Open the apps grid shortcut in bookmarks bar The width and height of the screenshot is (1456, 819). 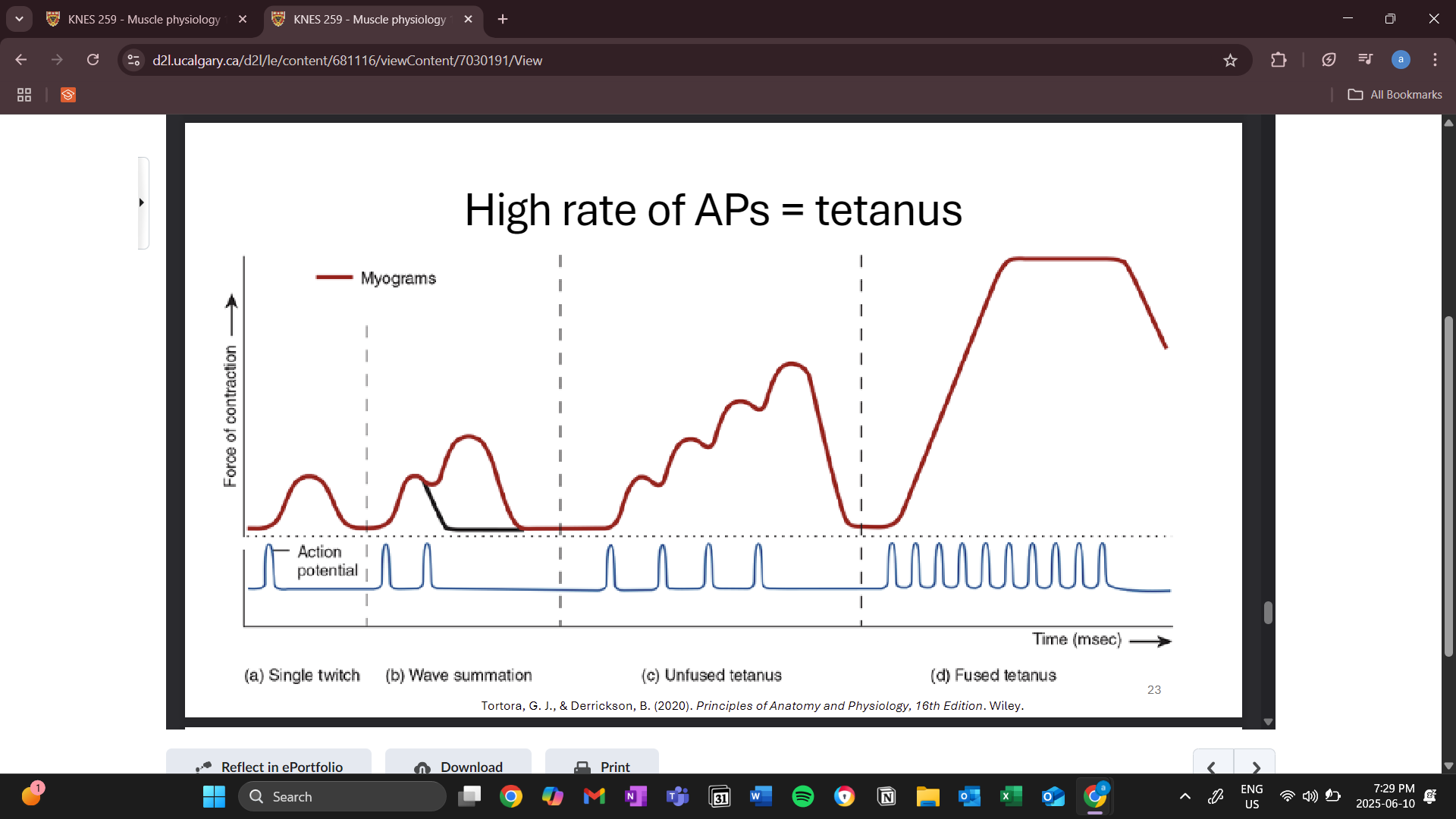[x=24, y=95]
